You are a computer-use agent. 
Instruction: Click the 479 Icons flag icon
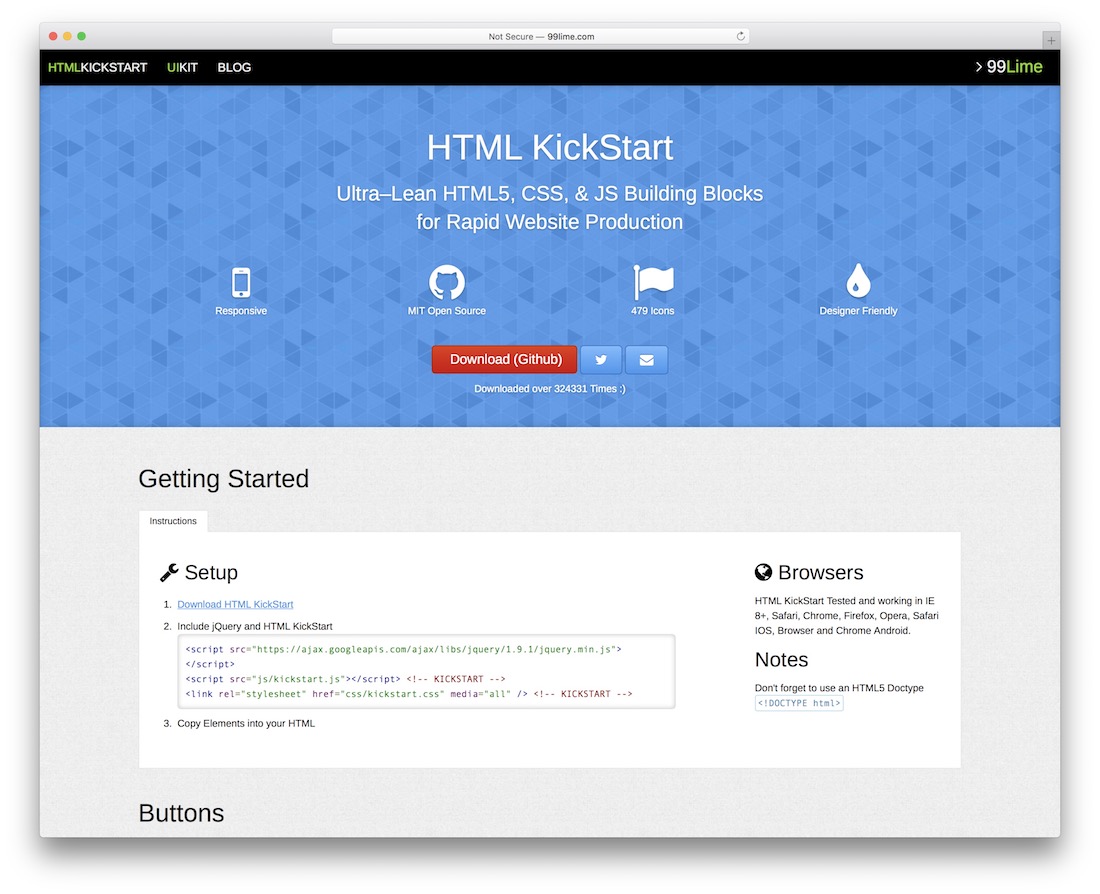(x=653, y=282)
